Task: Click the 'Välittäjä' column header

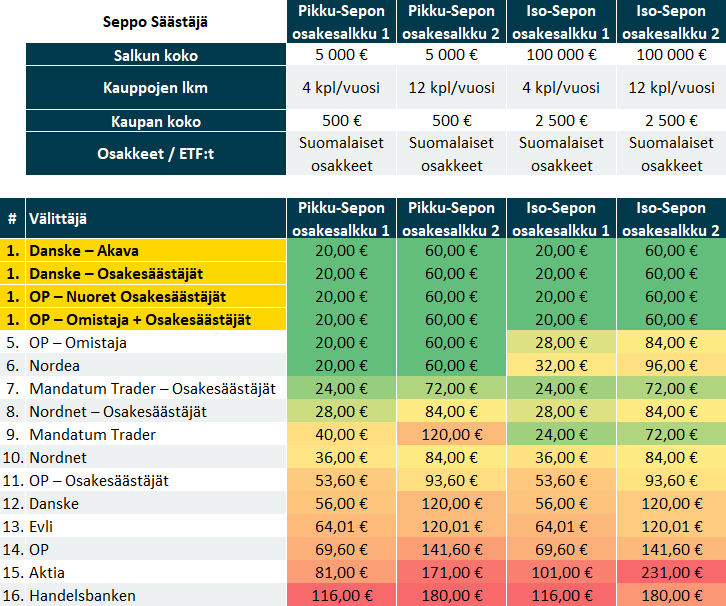Action: click(156, 219)
